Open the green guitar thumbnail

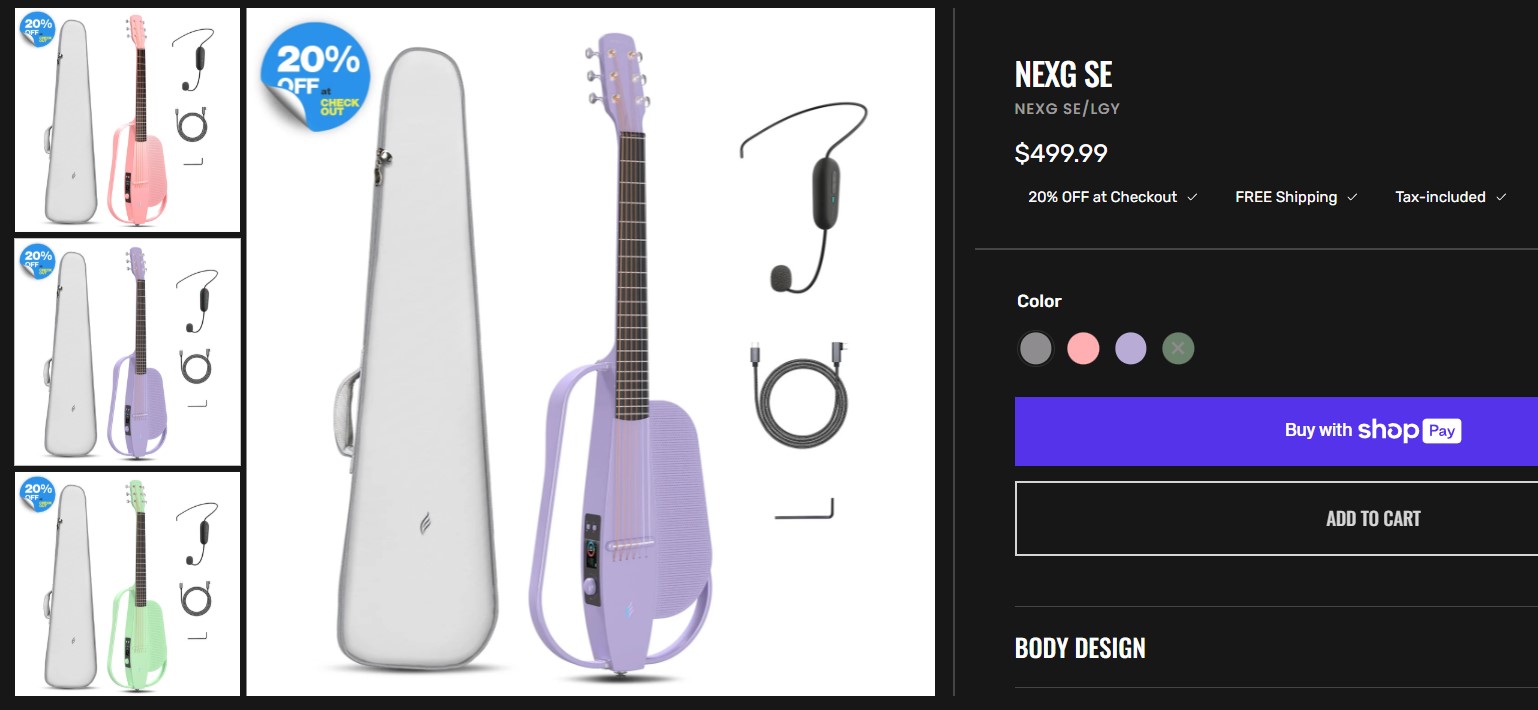click(127, 584)
